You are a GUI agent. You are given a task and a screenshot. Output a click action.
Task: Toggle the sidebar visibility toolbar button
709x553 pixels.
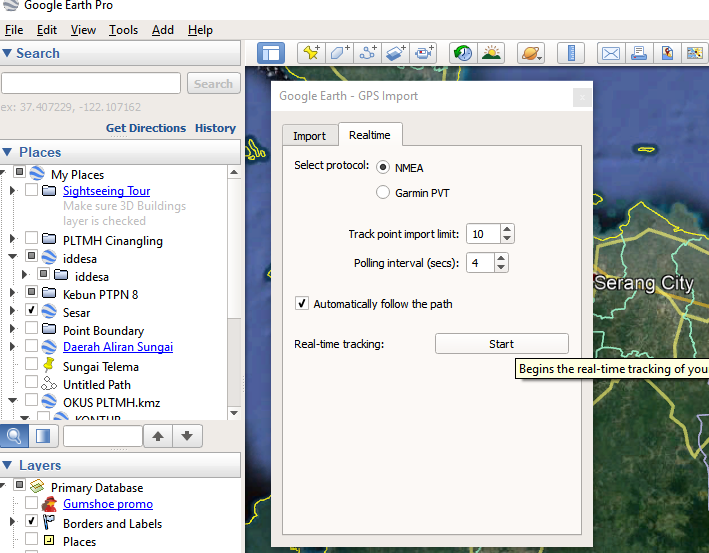271,53
